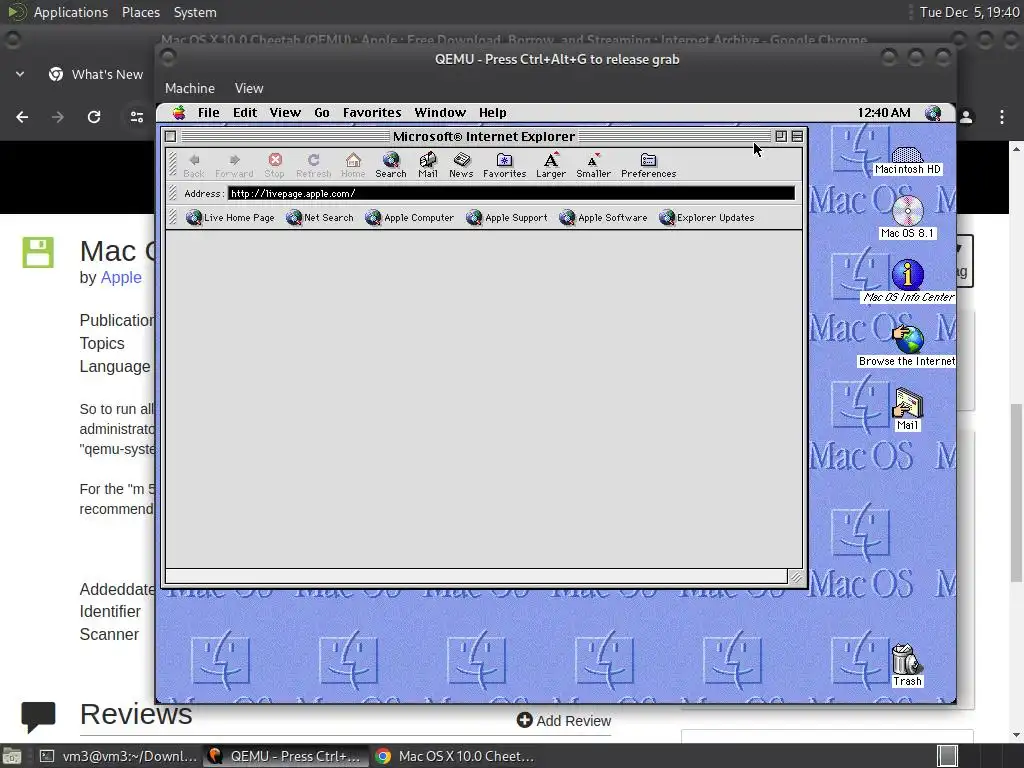
Task: Click the Chrome profile avatar icon
Action: tap(967, 117)
